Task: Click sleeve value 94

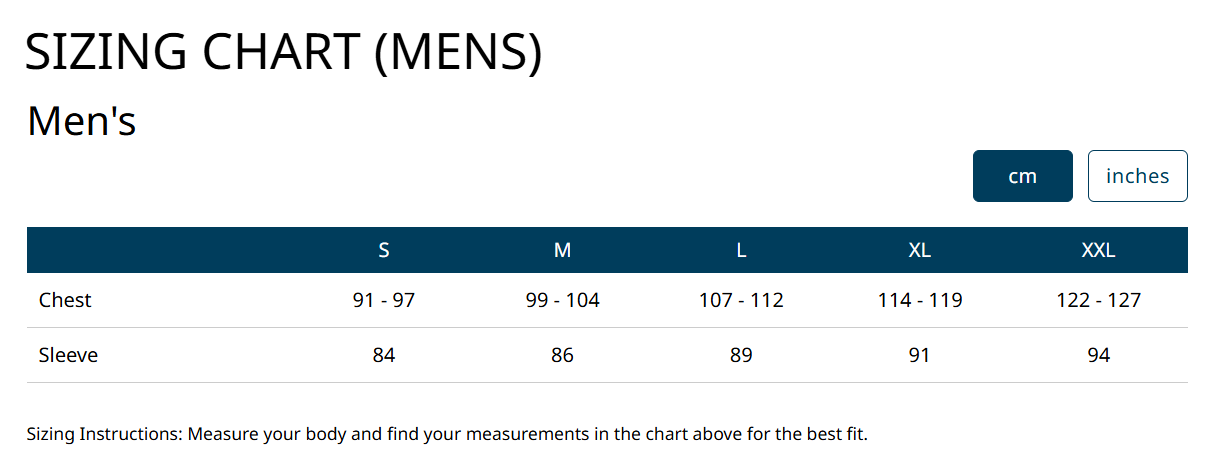Action: [x=1098, y=355]
